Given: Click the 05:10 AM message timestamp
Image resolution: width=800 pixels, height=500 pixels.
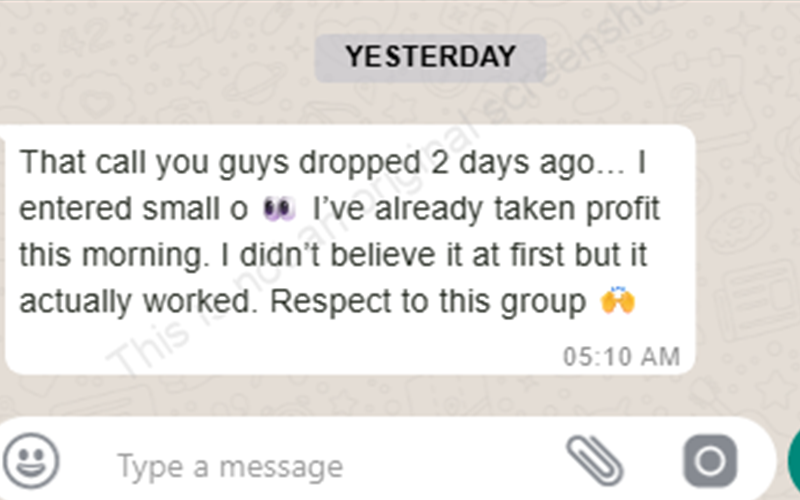Looking at the screenshot, I should (621, 356).
